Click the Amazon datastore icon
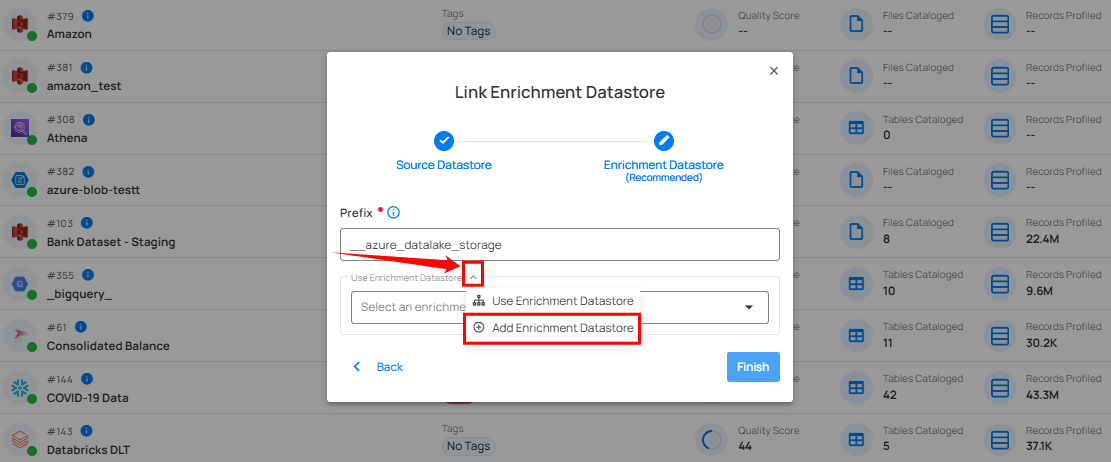Screen dimensions: 1111x462 (18, 24)
